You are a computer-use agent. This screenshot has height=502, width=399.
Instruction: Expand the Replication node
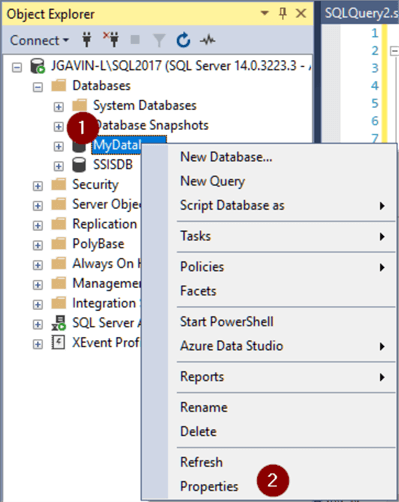pyautogui.click(x=38, y=226)
